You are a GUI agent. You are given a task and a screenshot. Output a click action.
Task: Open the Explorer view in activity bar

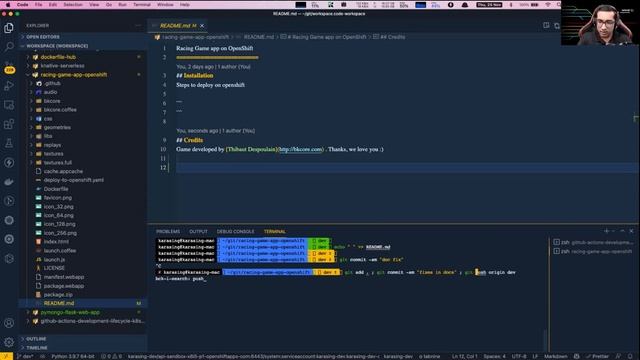9,28
